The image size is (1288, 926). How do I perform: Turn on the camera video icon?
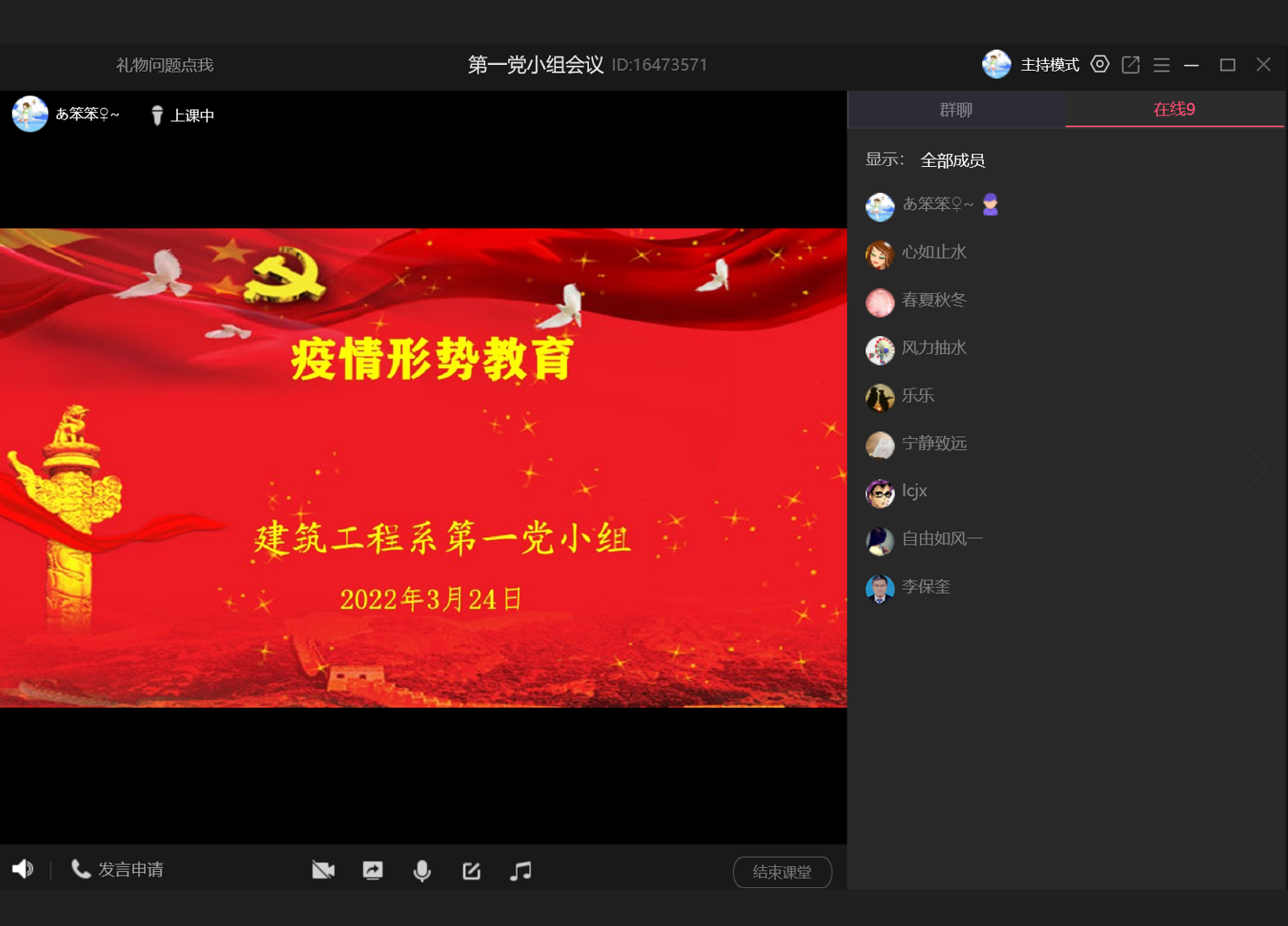323,870
